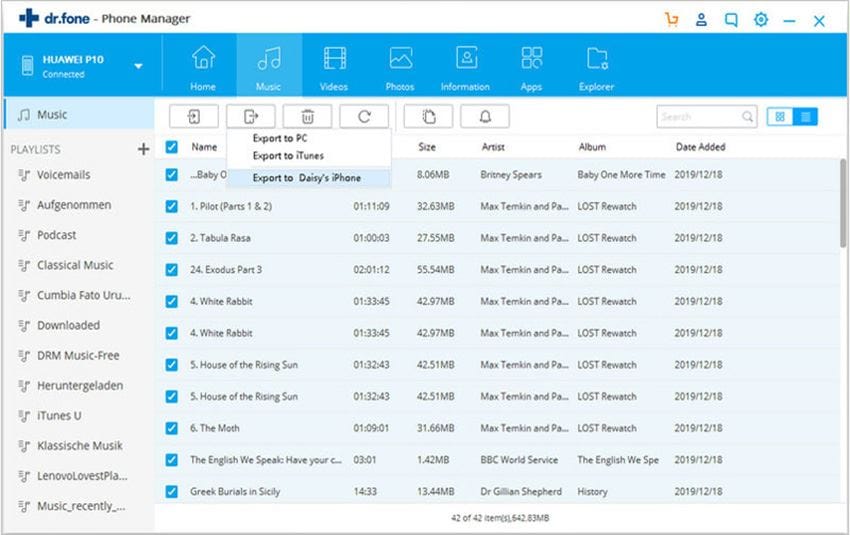Click the refresh toolbar button
Image resolution: width=850 pixels, height=535 pixels.
click(364, 117)
